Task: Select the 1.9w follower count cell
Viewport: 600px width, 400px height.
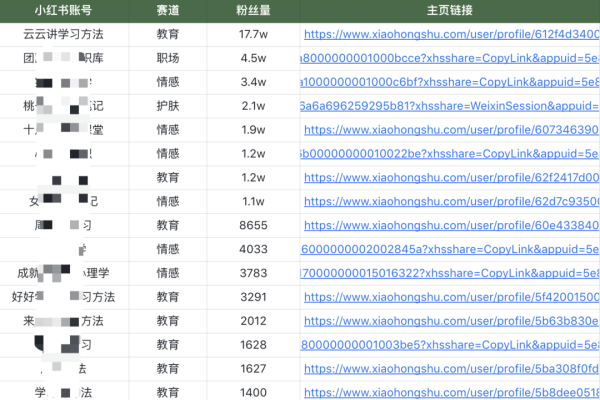Action: point(253,130)
